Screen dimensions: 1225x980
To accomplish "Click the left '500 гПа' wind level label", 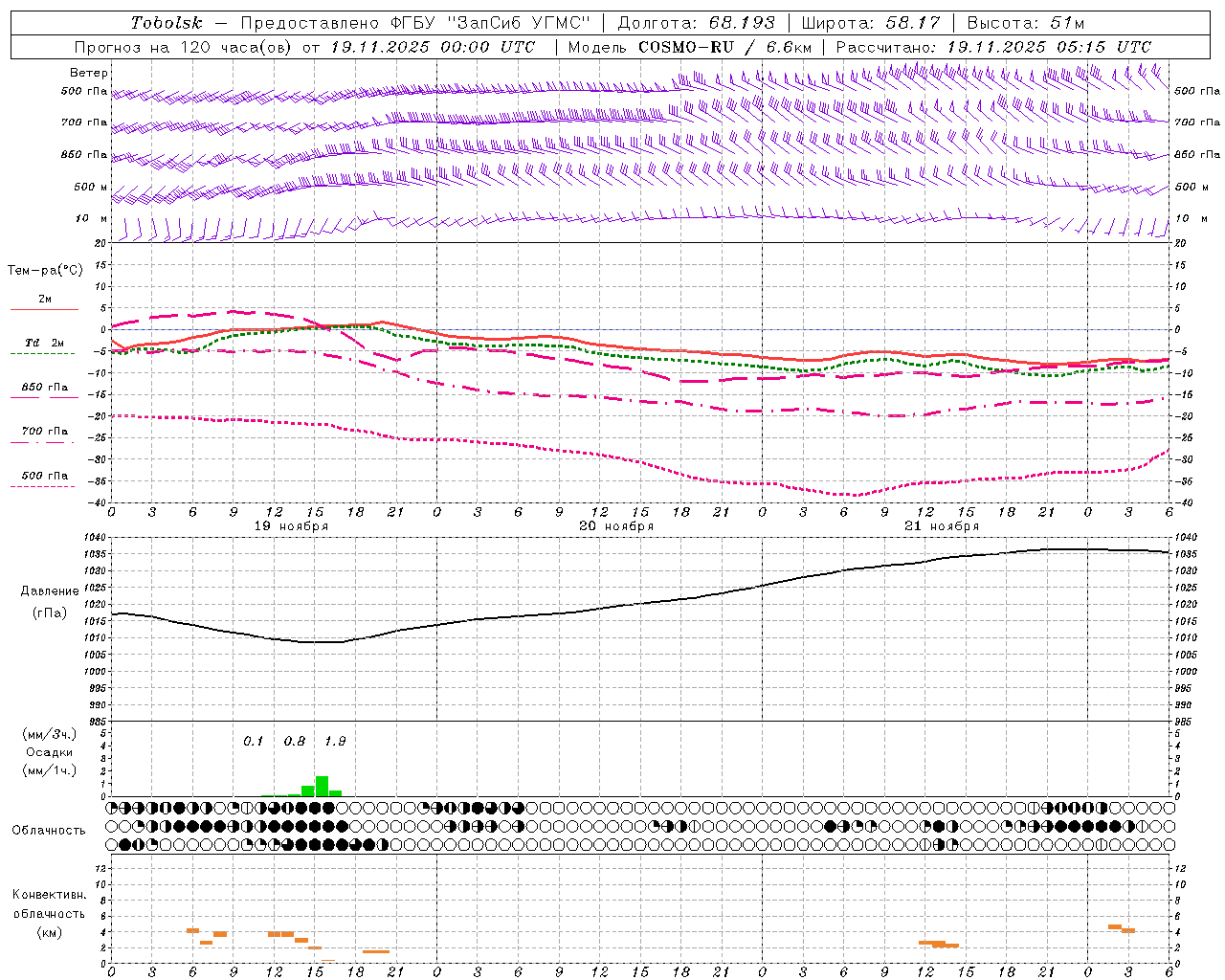I will pos(84,92).
